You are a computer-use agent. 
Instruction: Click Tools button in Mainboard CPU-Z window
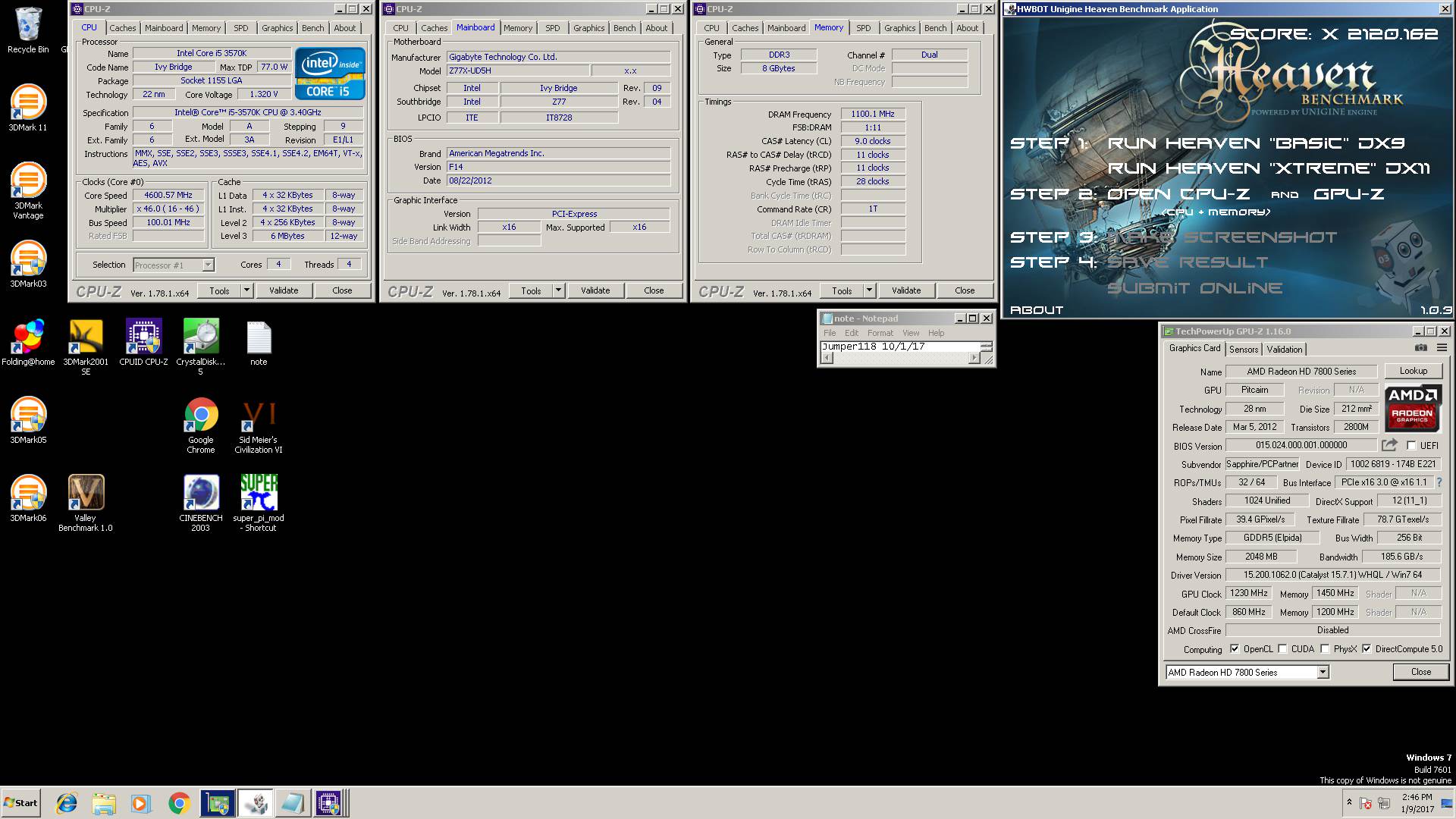tap(531, 290)
